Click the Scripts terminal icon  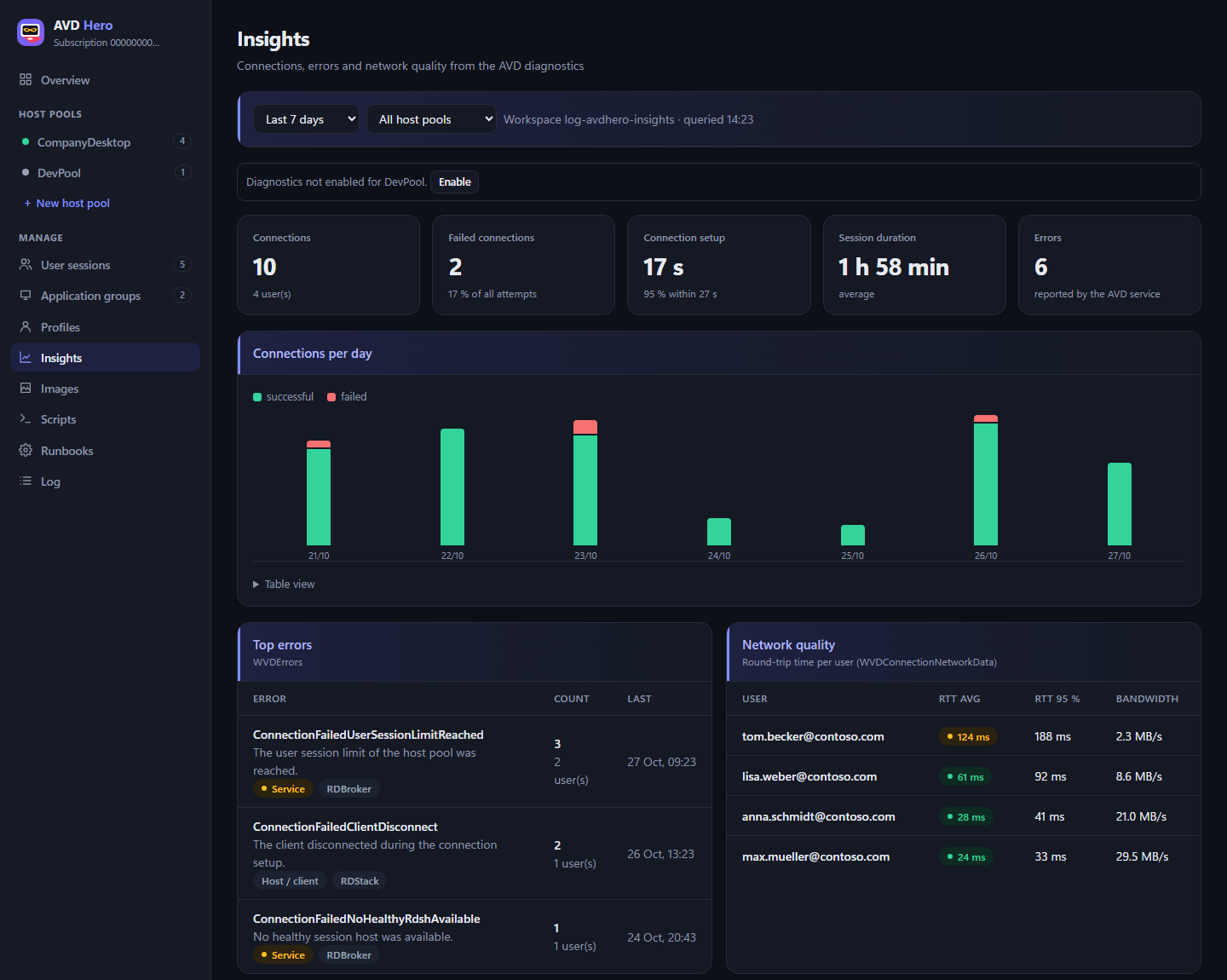[26, 418]
